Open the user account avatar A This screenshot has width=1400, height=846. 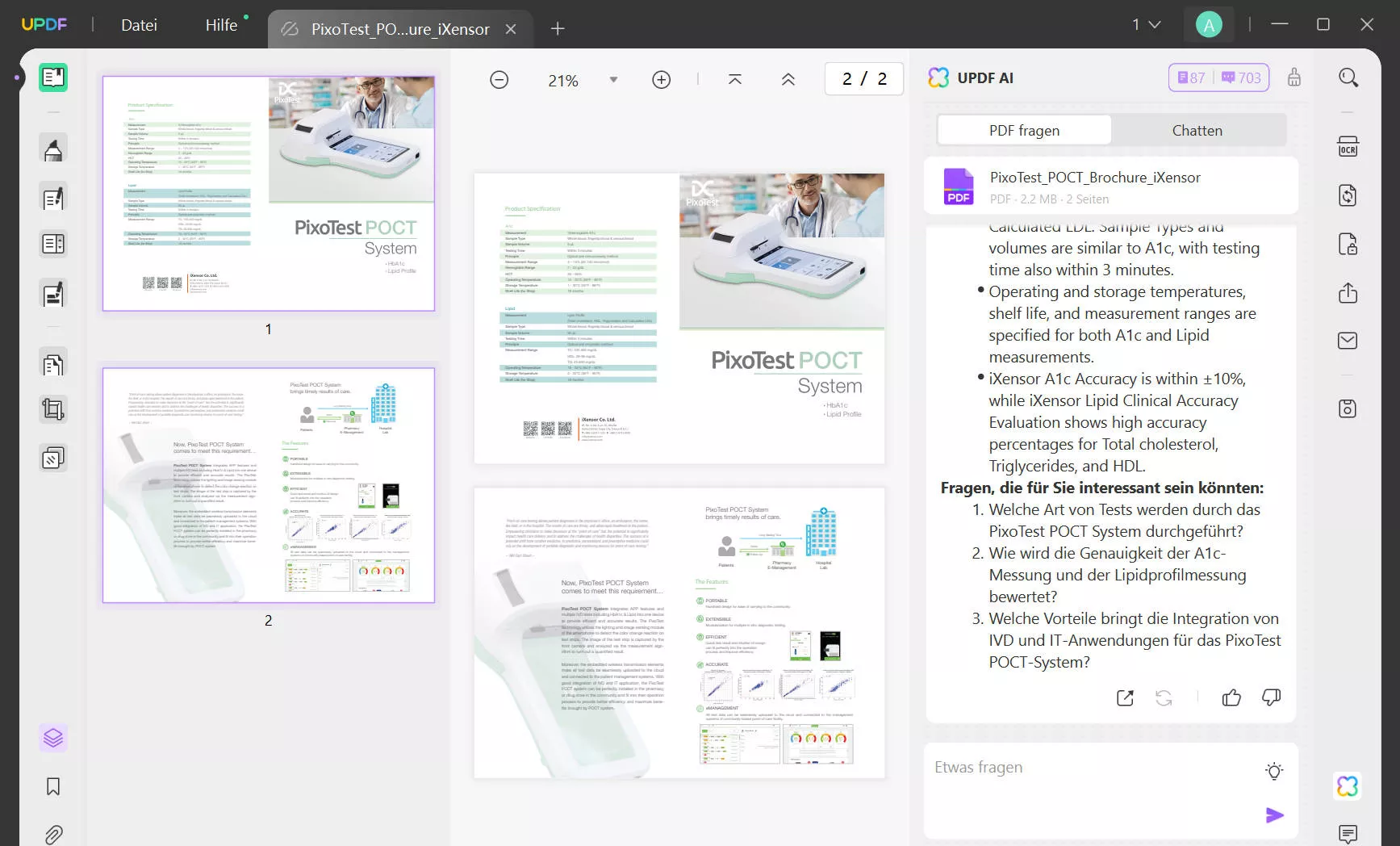click(x=1209, y=25)
